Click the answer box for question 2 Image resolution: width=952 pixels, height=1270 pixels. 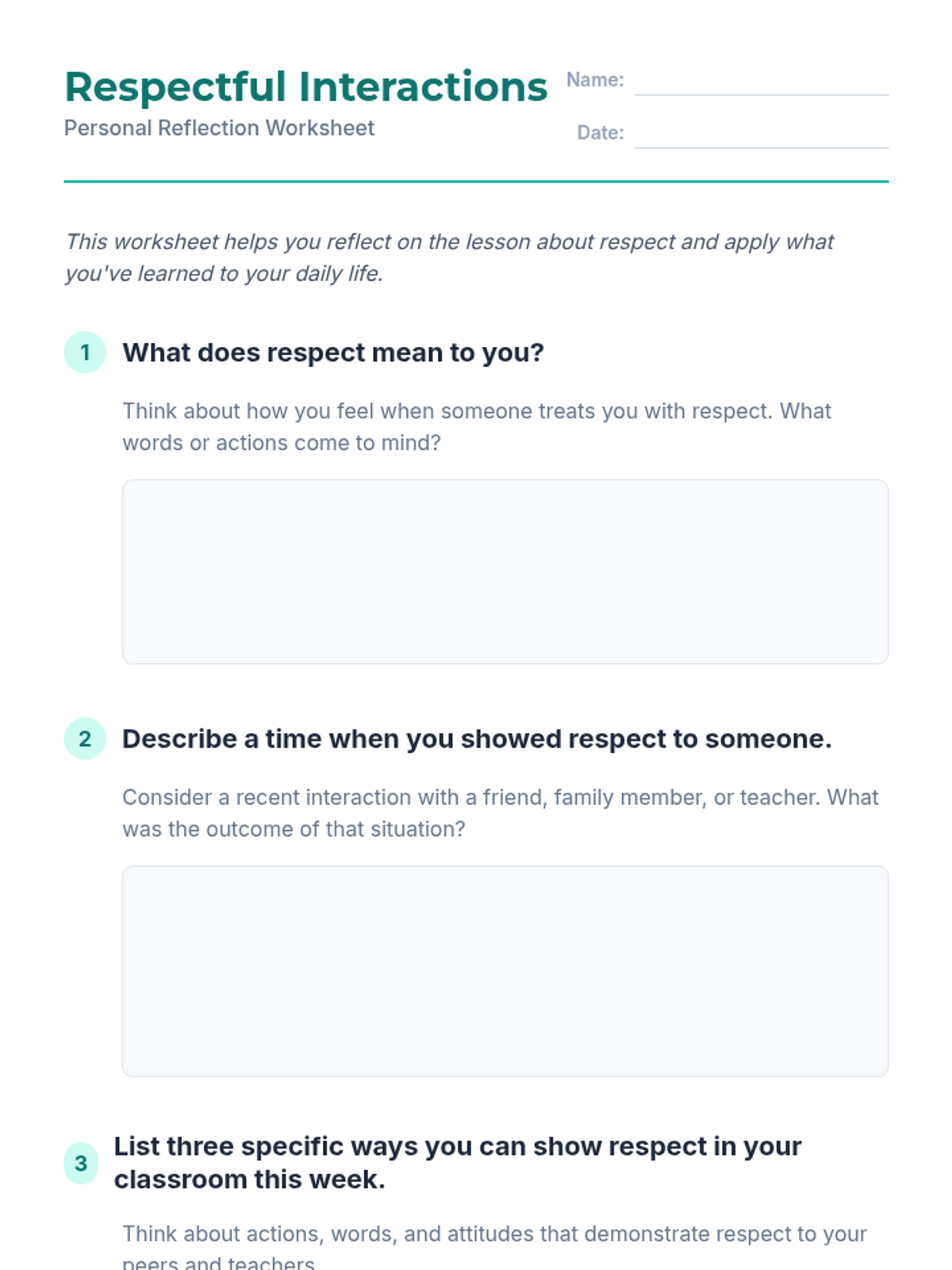tap(505, 972)
